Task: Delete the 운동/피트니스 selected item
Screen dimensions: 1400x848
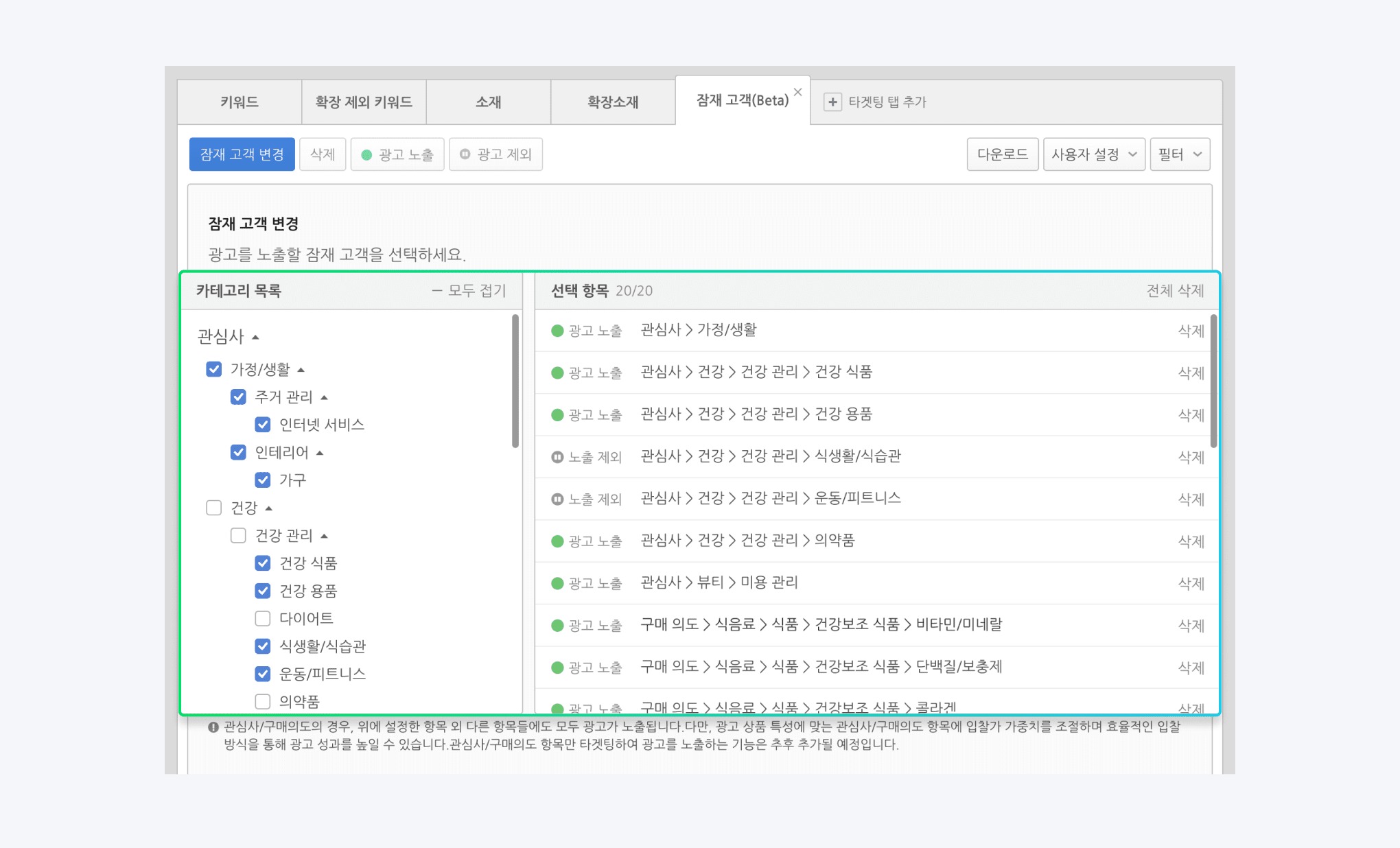Action: (x=1191, y=499)
